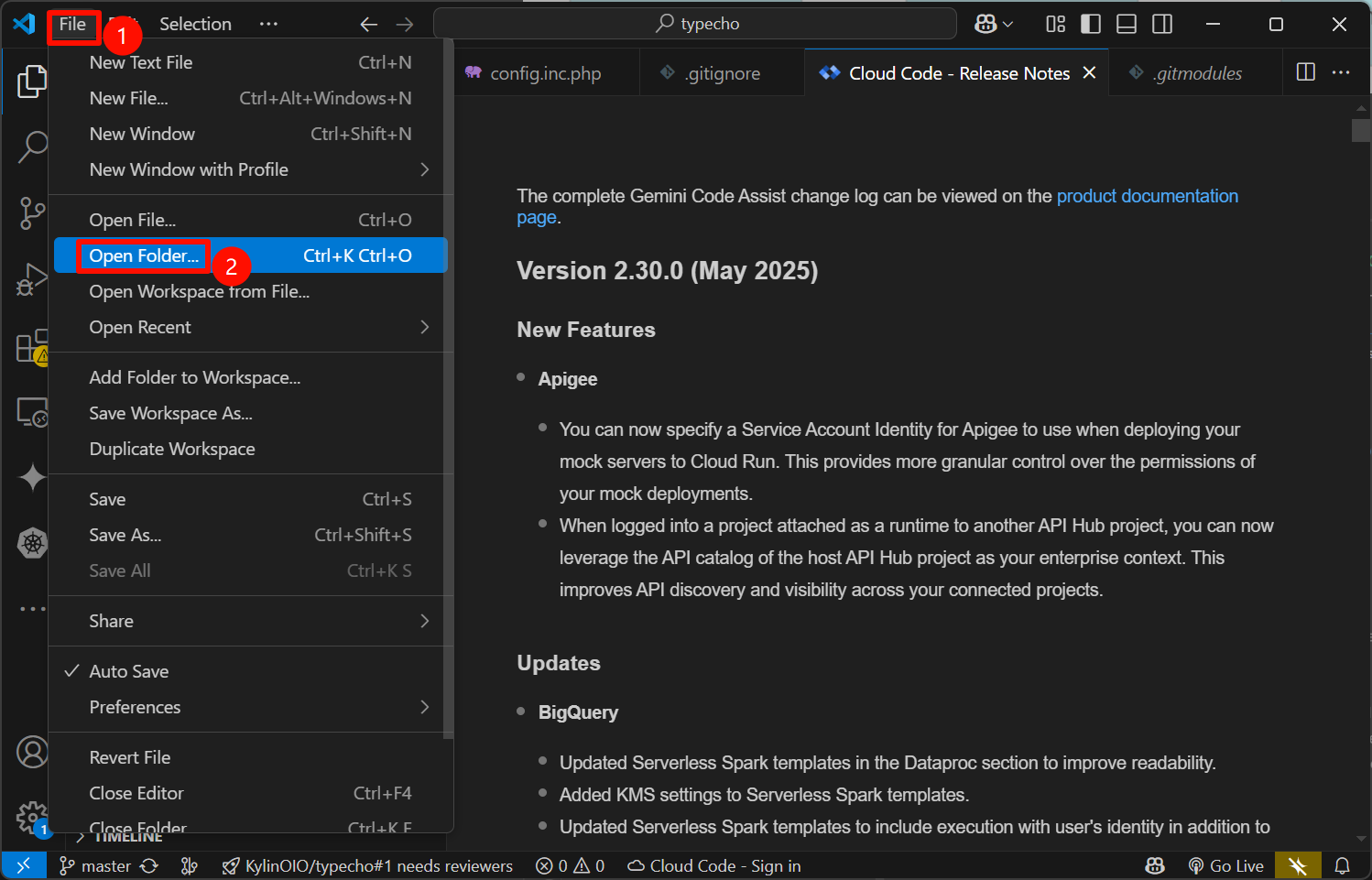This screenshot has height=880, width=1372.
Task: Open the Search view icon
Action: (x=32, y=147)
